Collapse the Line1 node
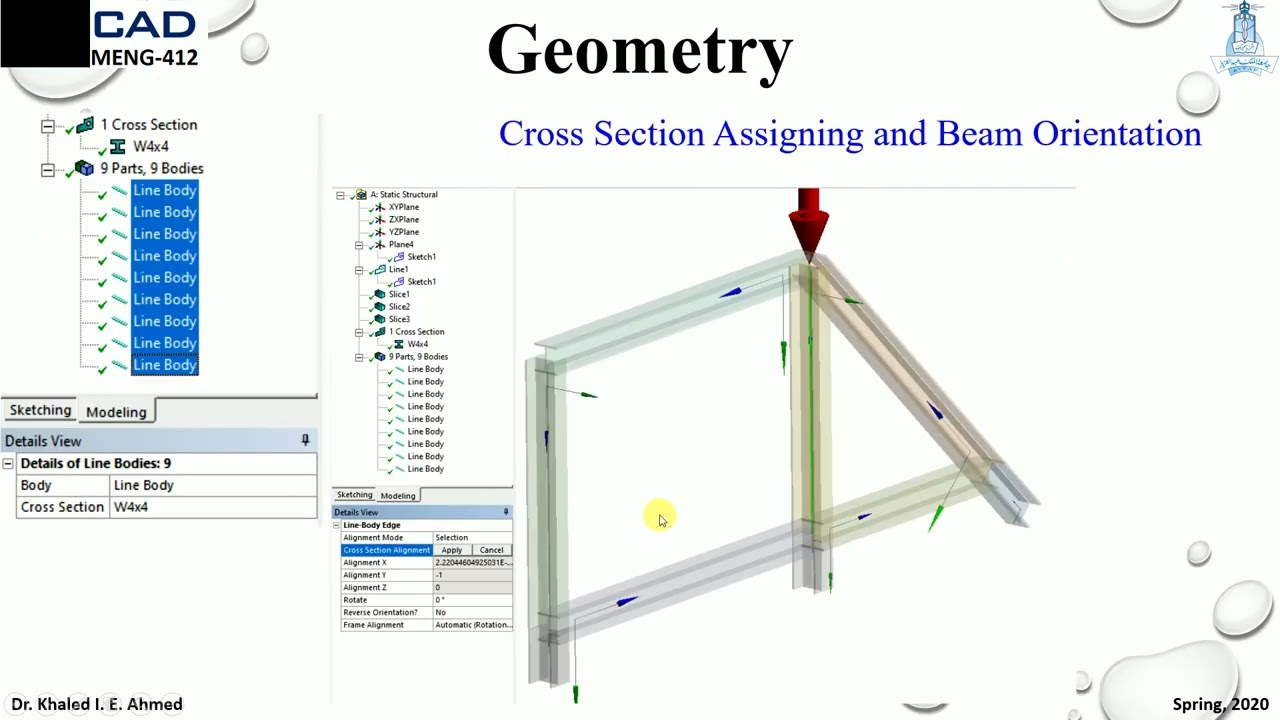Image resolution: width=1280 pixels, height=720 pixels. (x=358, y=270)
